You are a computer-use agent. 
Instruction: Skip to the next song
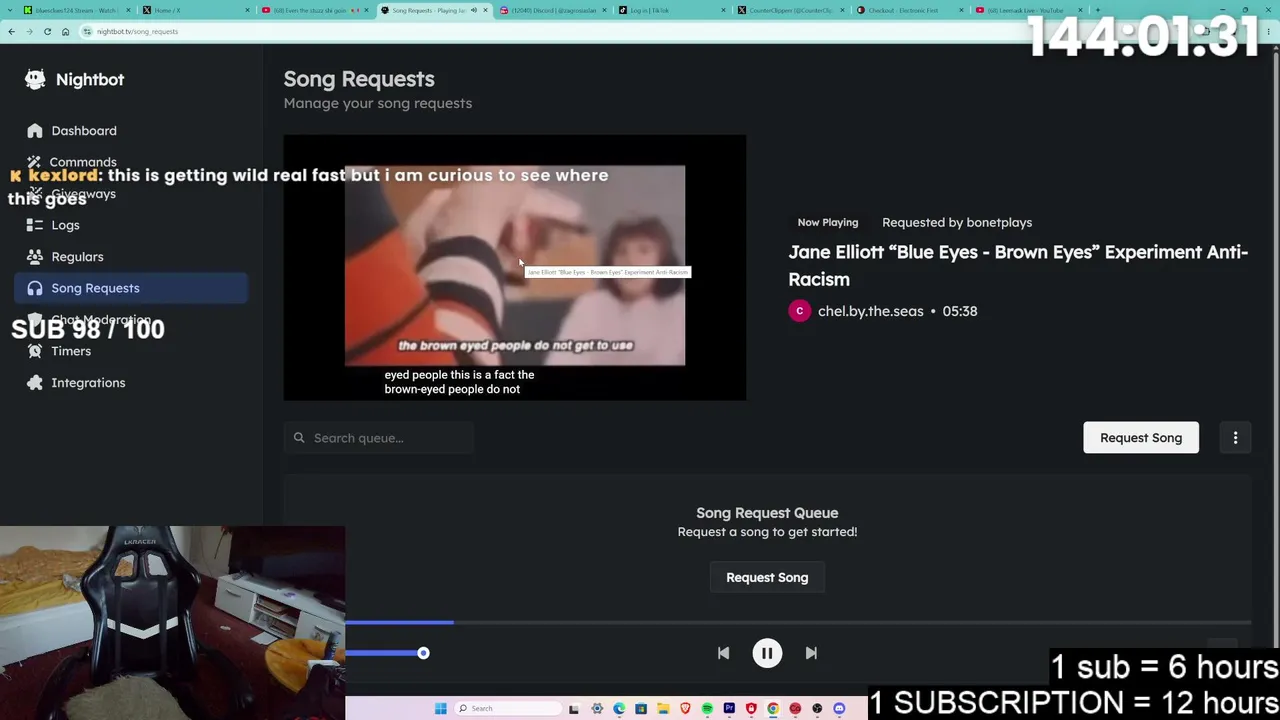pyautogui.click(x=811, y=653)
